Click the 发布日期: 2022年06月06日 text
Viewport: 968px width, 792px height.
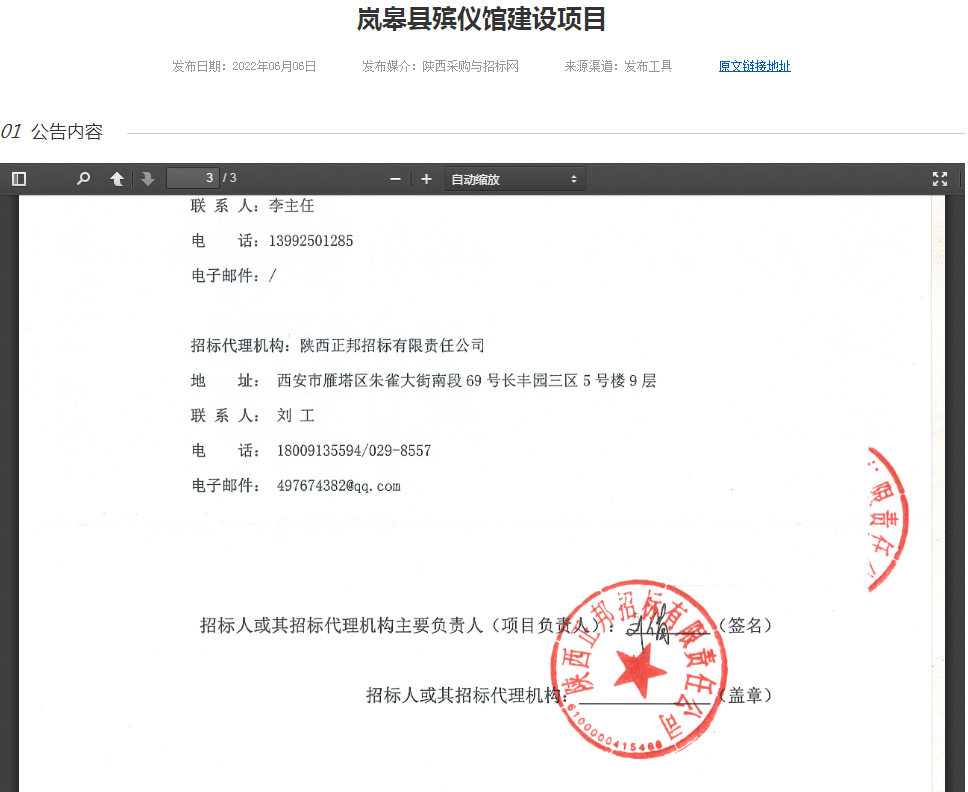244,66
